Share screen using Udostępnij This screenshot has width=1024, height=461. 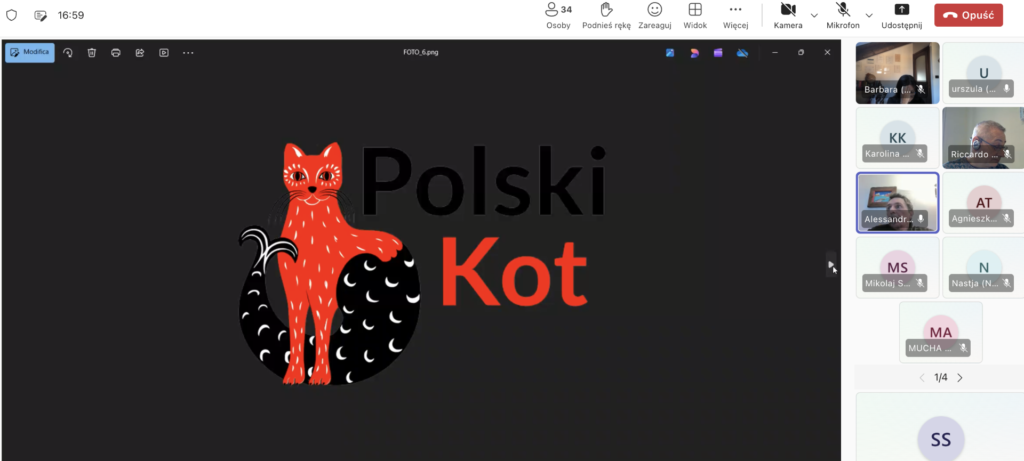click(901, 15)
